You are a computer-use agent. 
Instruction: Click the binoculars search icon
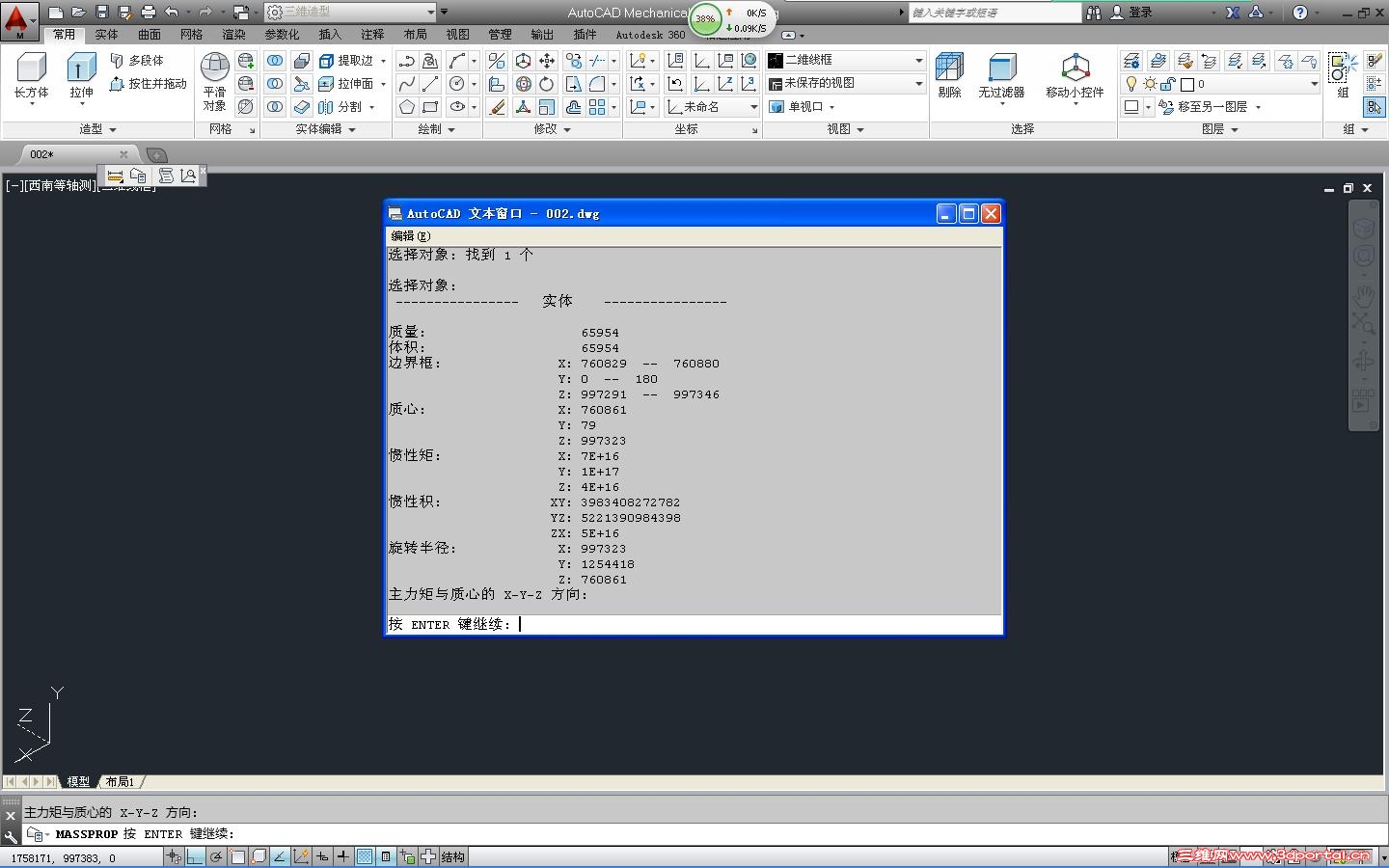(1094, 13)
